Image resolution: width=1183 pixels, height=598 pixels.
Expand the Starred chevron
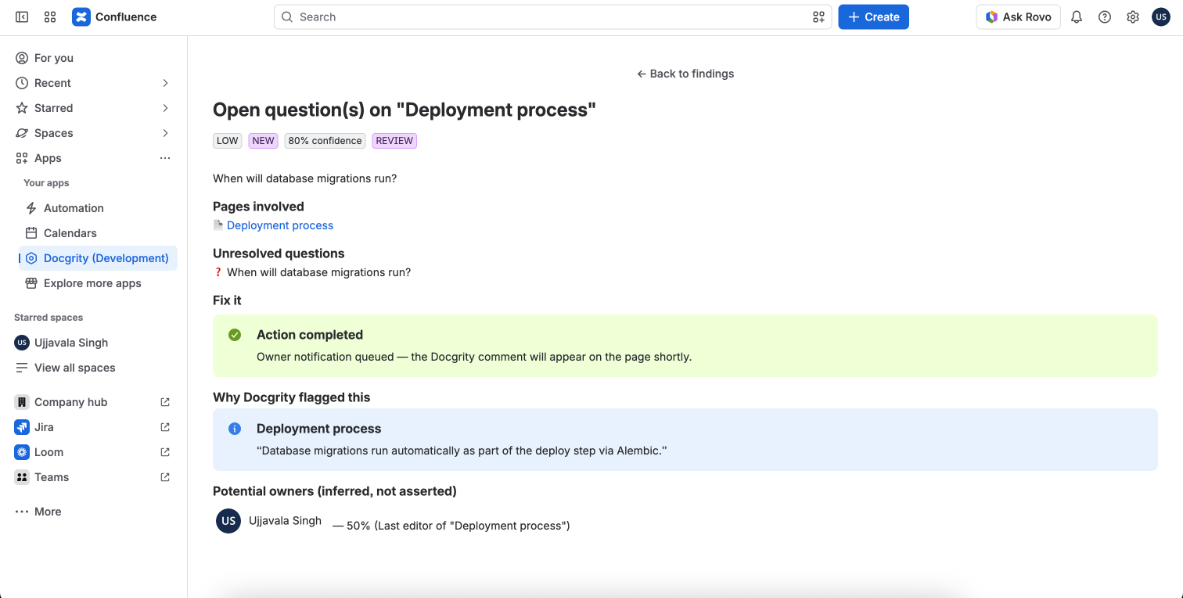(165, 108)
